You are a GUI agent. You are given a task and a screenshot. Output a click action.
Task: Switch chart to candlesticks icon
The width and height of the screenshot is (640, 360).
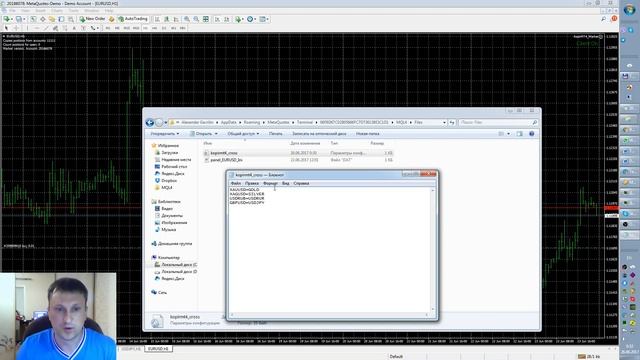click(x=167, y=19)
